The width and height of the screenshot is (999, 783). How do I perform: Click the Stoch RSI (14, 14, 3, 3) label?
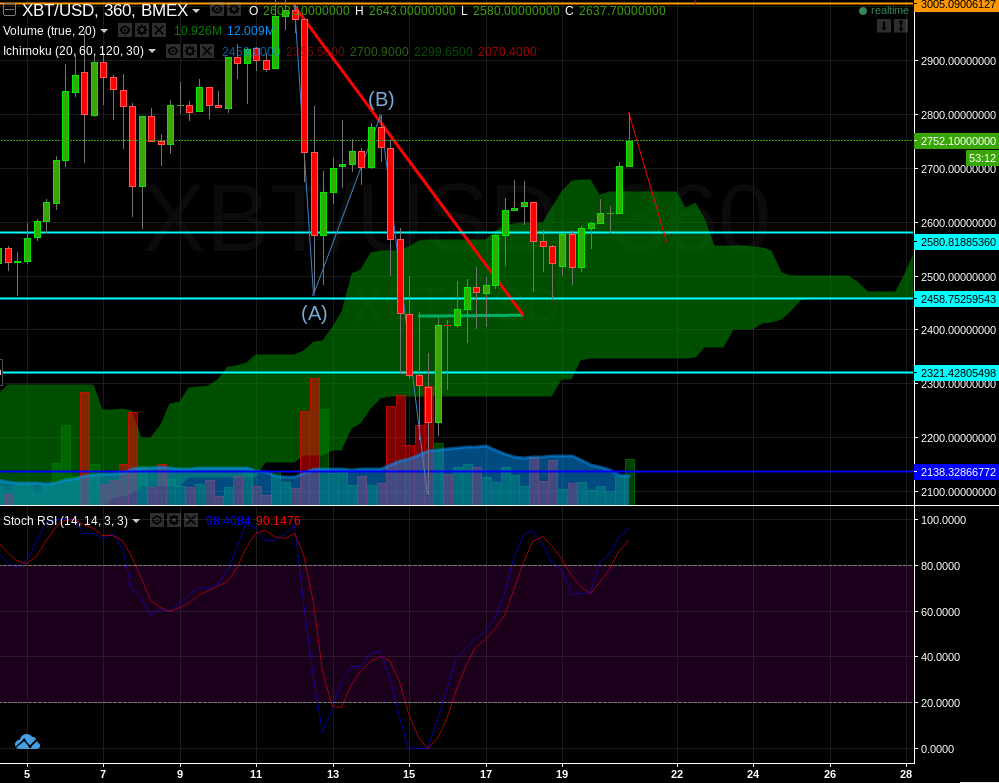[x=65, y=521]
